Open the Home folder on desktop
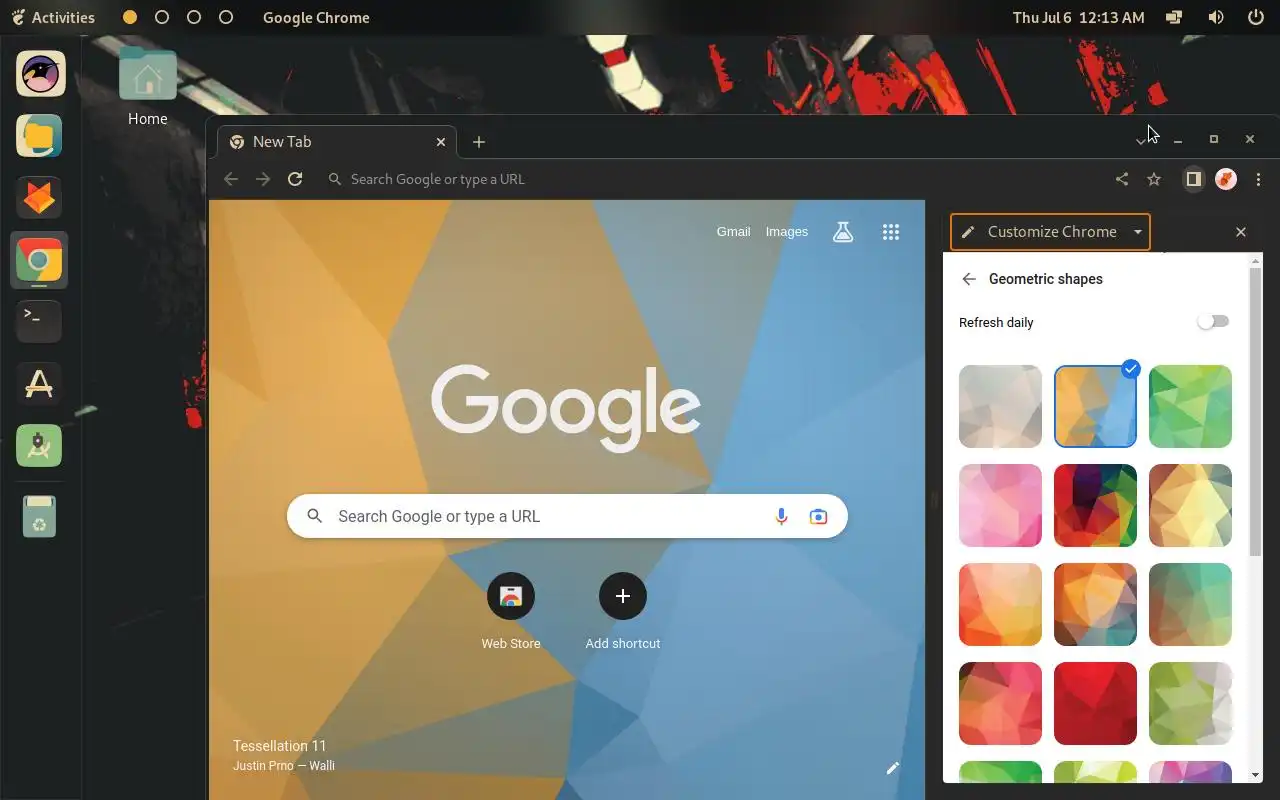The image size is (1280, 800). coord(147,87)
